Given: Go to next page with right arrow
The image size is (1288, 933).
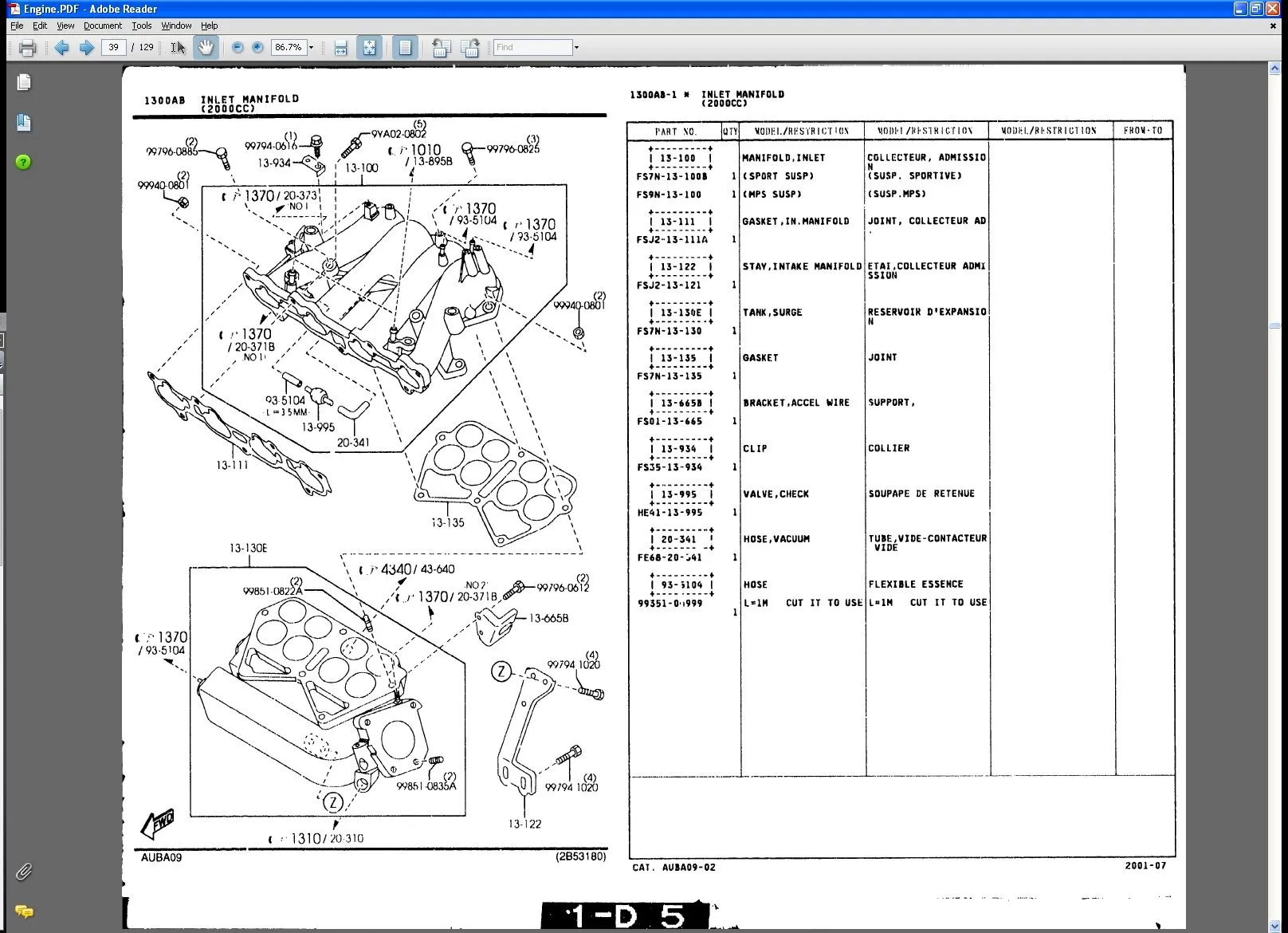Looking at the screenshot, I should click(x=86, y=48).
